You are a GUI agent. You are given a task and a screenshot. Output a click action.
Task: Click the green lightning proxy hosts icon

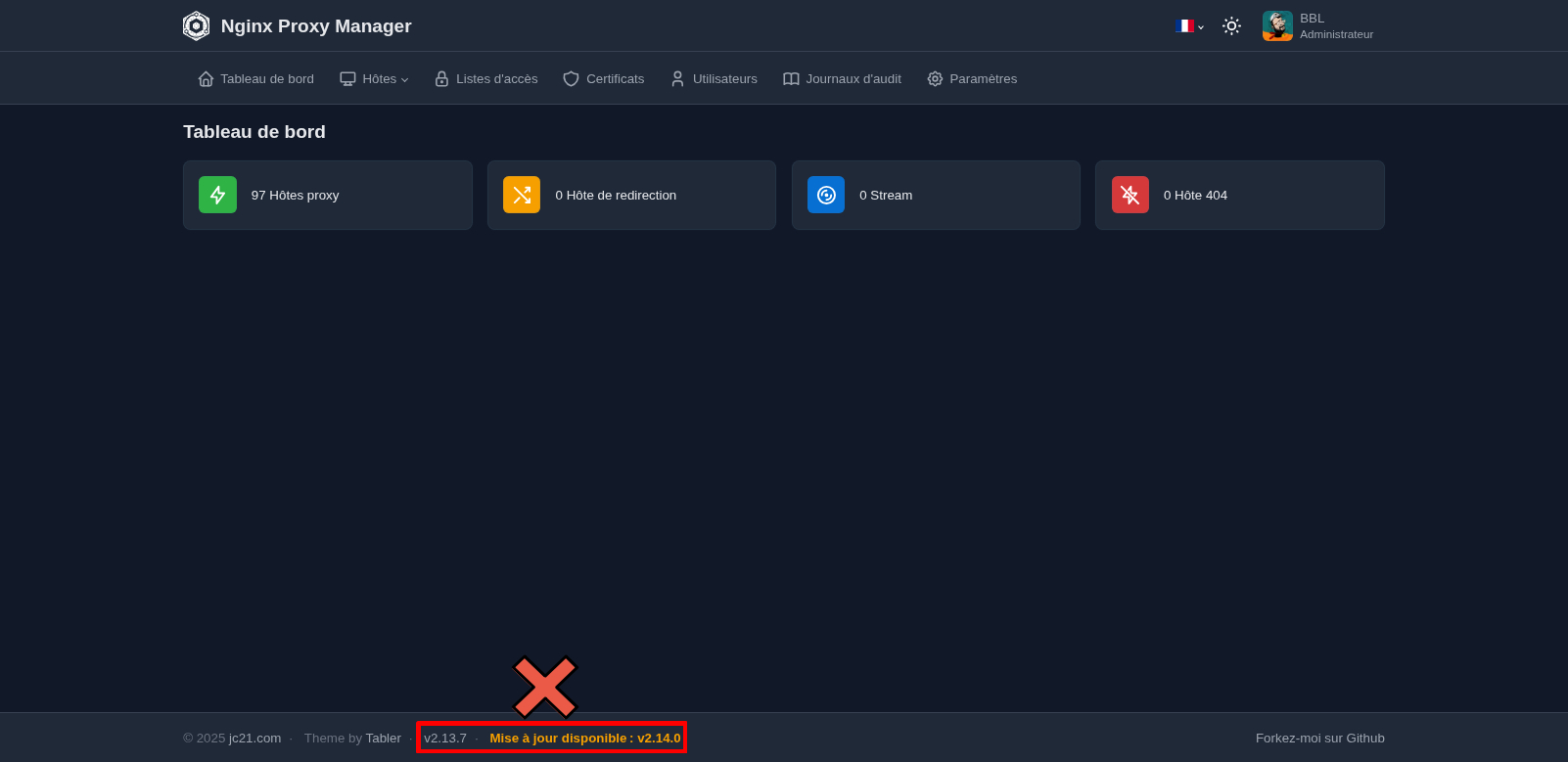217,195
